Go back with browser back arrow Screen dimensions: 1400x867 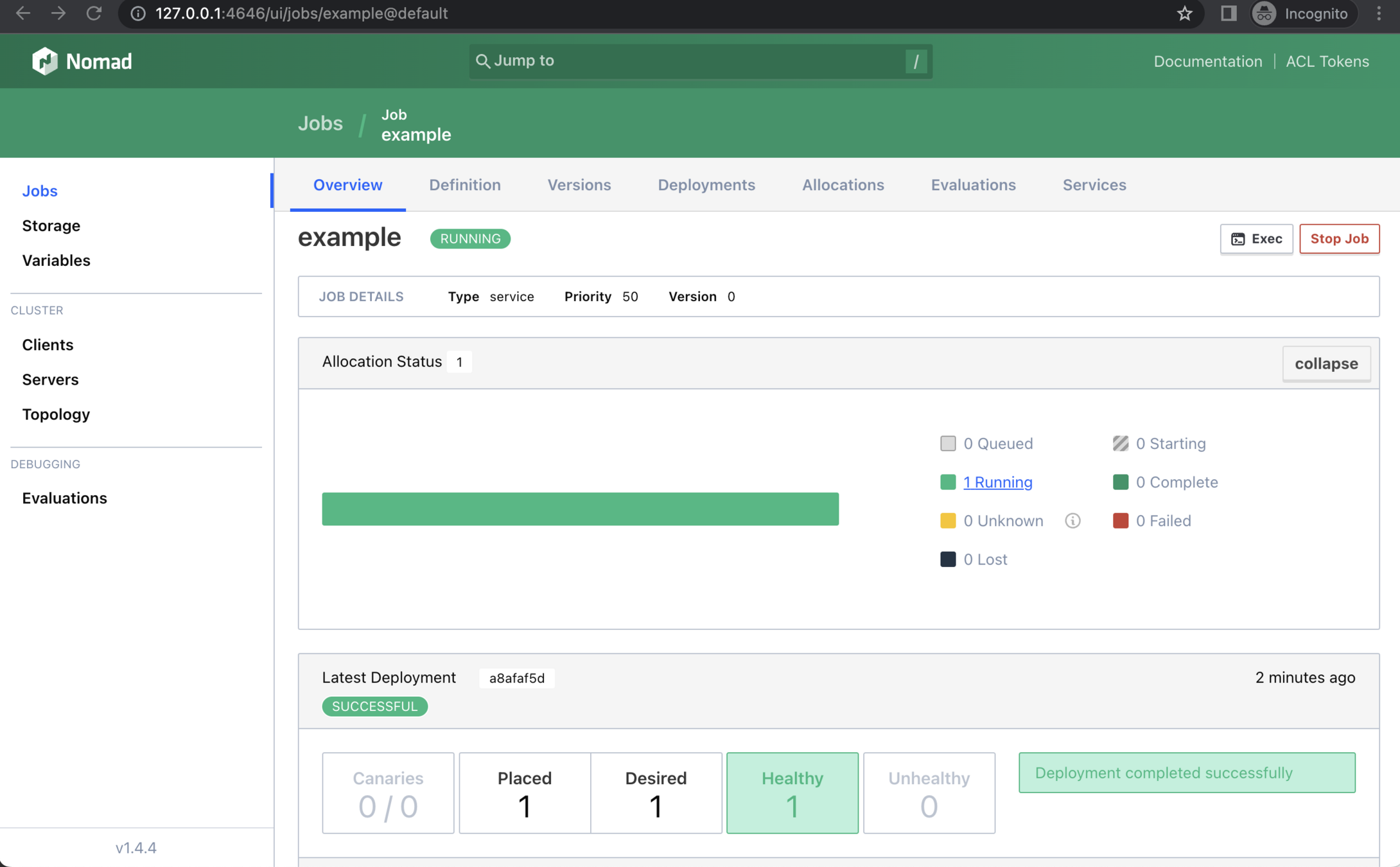(23, 13)
